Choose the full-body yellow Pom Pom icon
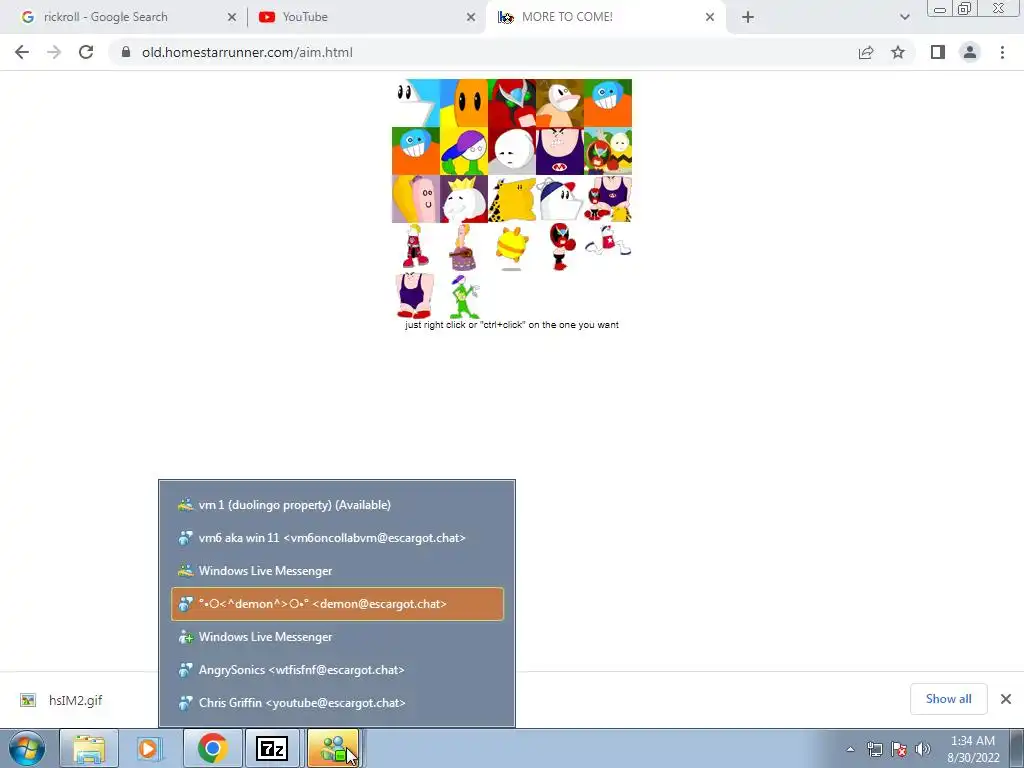The image size is (1024, 768). tap(512, 247)
